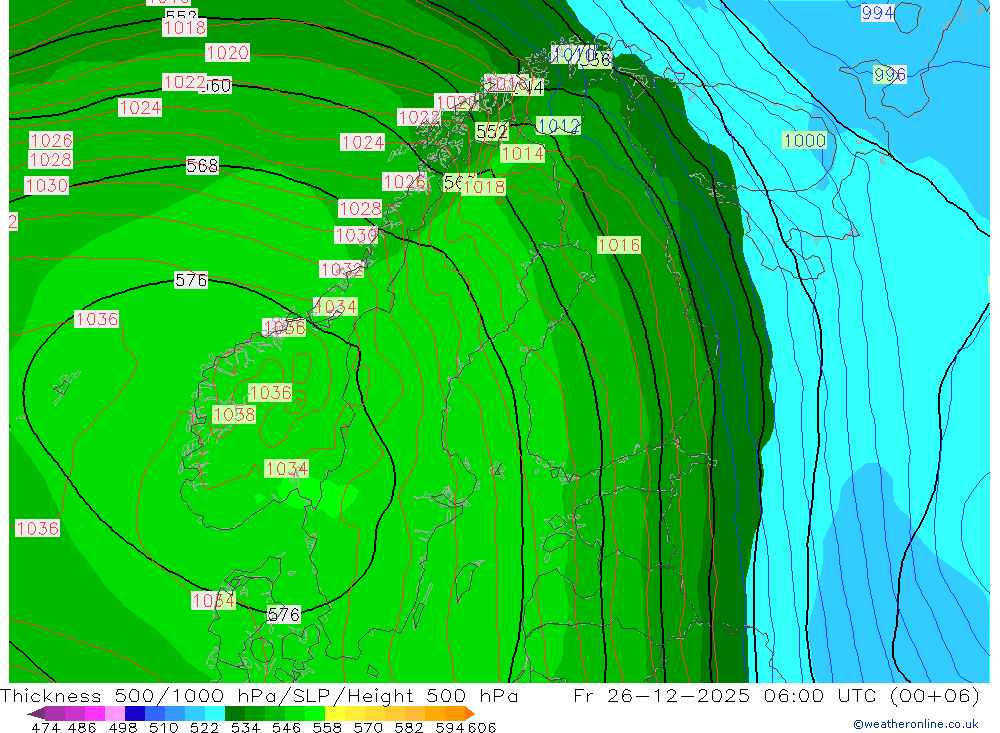Click the "1038" high pressure label
Screen dimensions: 1000x733
click(x=234, y=415)
